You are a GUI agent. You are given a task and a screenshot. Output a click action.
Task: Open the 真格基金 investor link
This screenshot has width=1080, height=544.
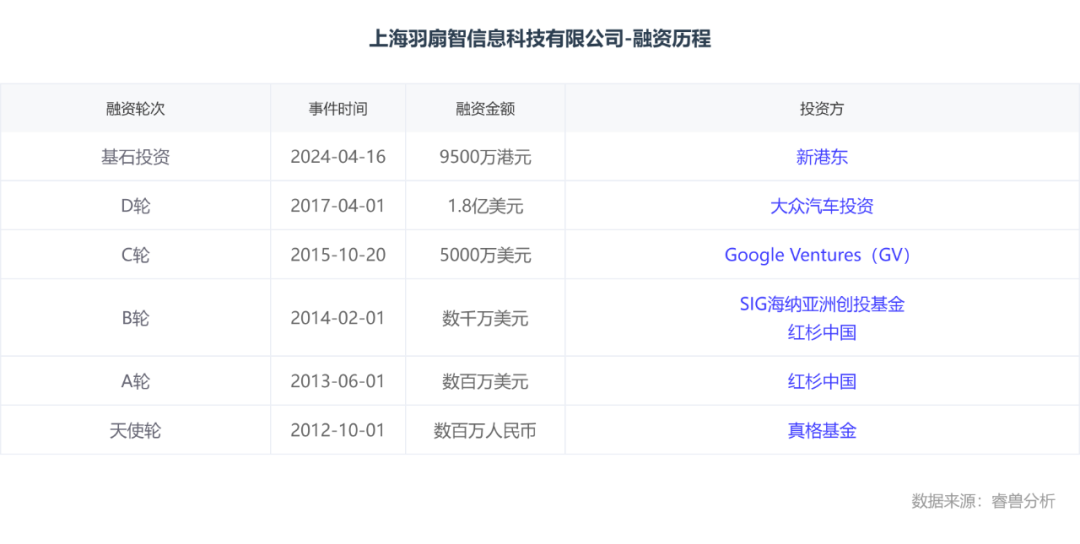822,431
